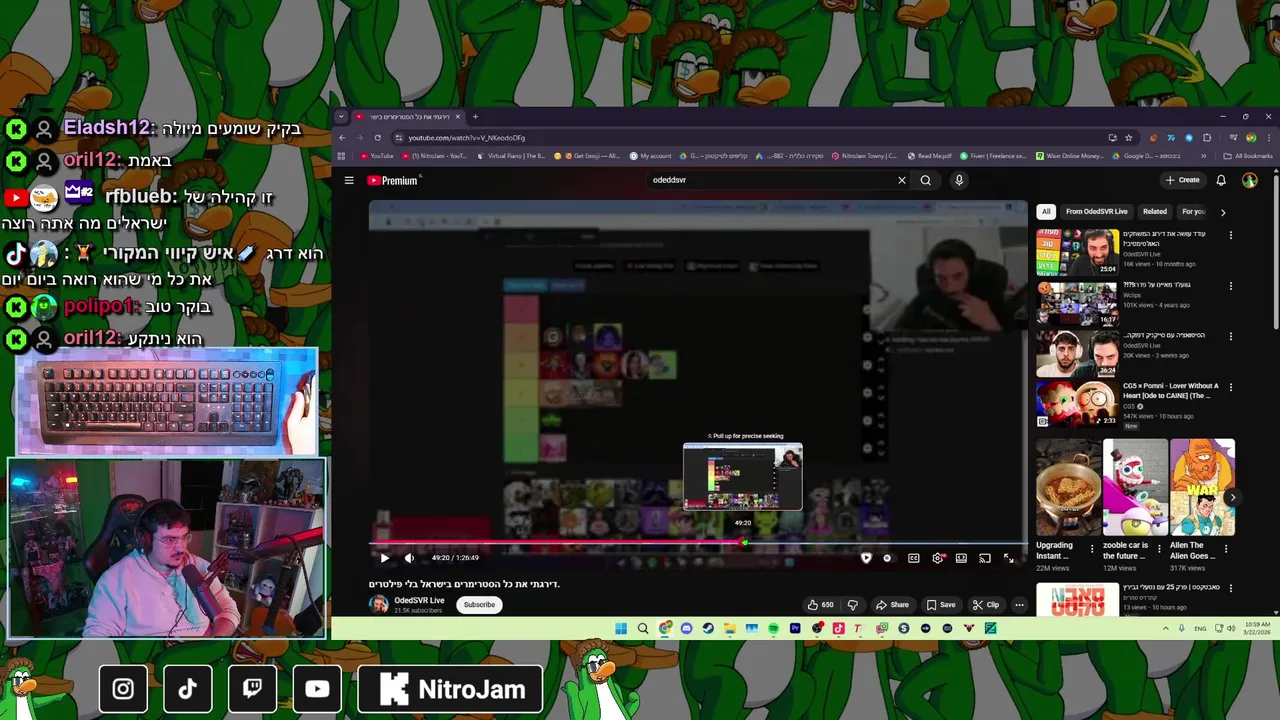Dislike the video
The image size is (1280, 720).
pyautogui.click(x=853, y=605)
